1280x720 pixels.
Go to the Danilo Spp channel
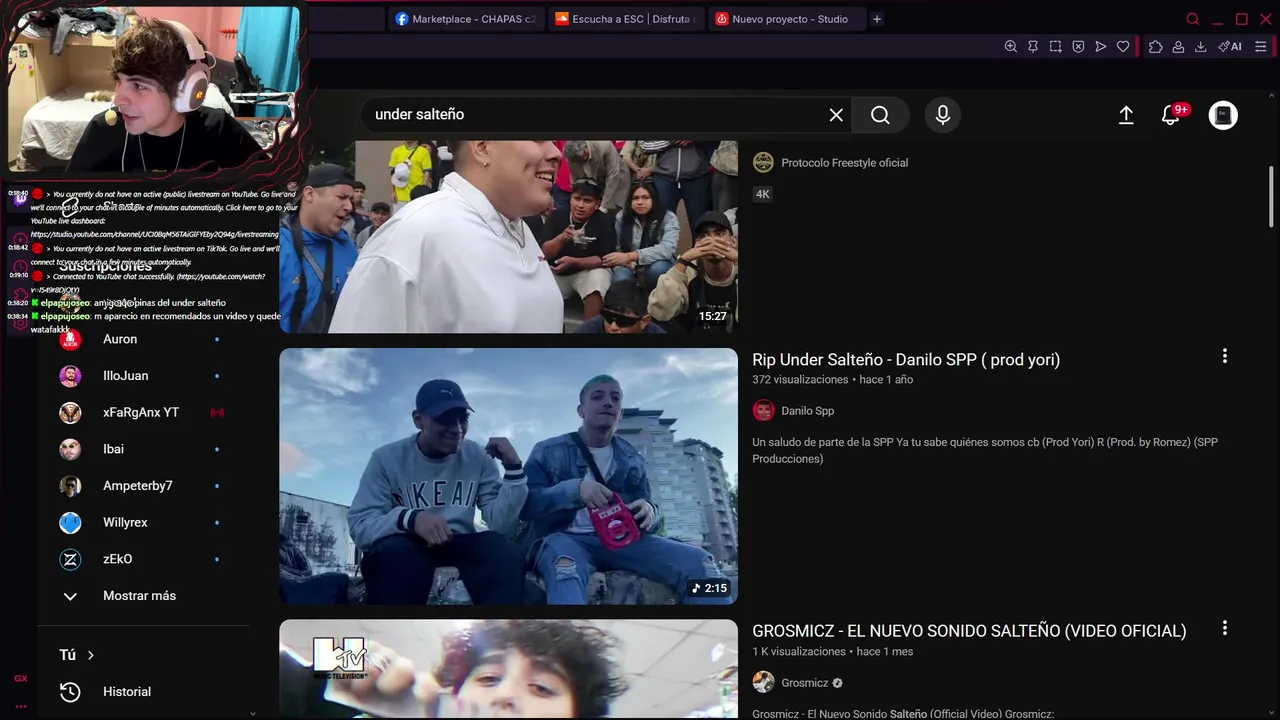[807, 411]
